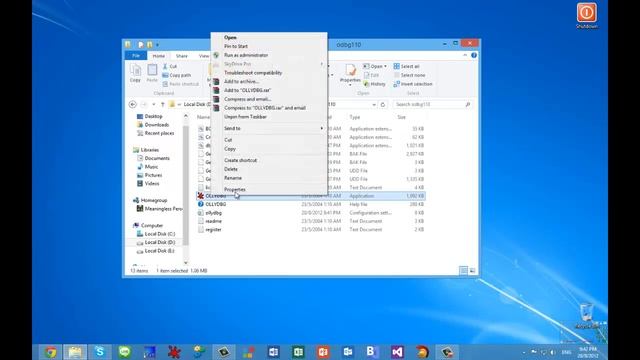Open the green LINE app on the taskbar

(125, 352)
